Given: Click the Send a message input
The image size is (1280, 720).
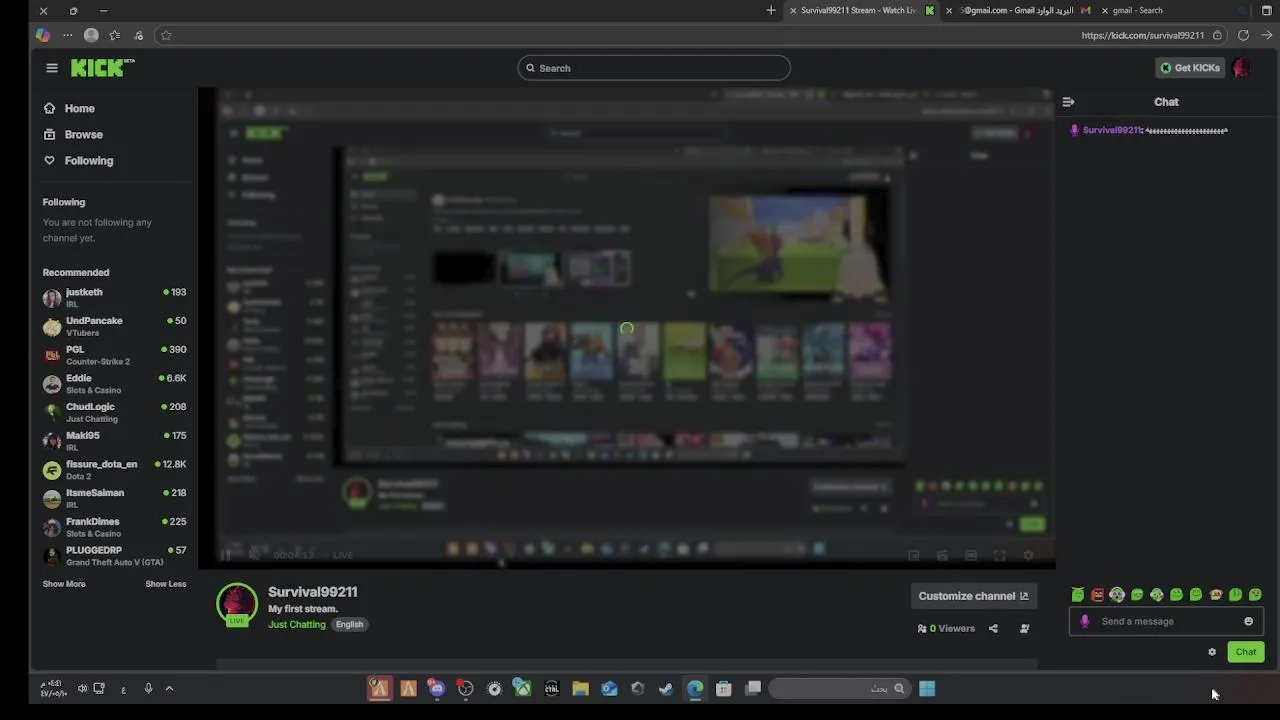Looking at the screenshot, I should 1165,621.
